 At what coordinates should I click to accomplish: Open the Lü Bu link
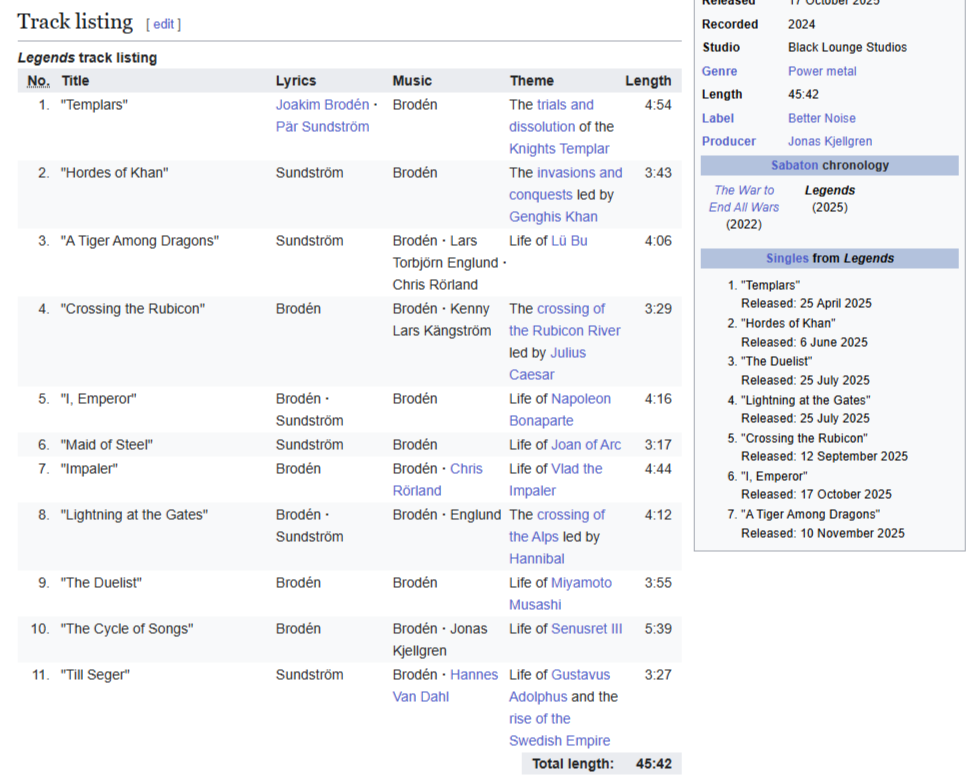569,241
